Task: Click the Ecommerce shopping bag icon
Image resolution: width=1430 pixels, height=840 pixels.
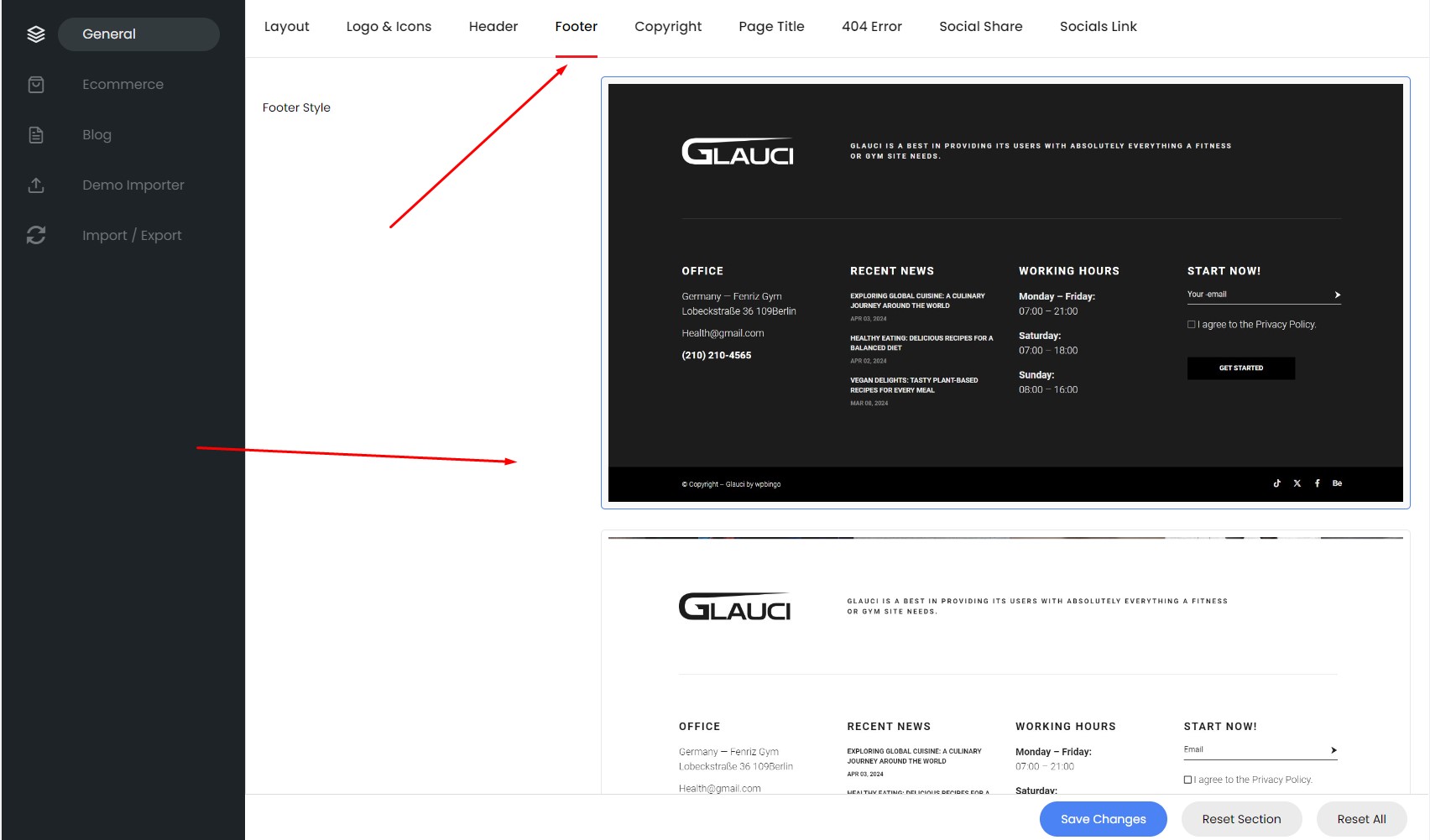Action: (x=35, y=85)
